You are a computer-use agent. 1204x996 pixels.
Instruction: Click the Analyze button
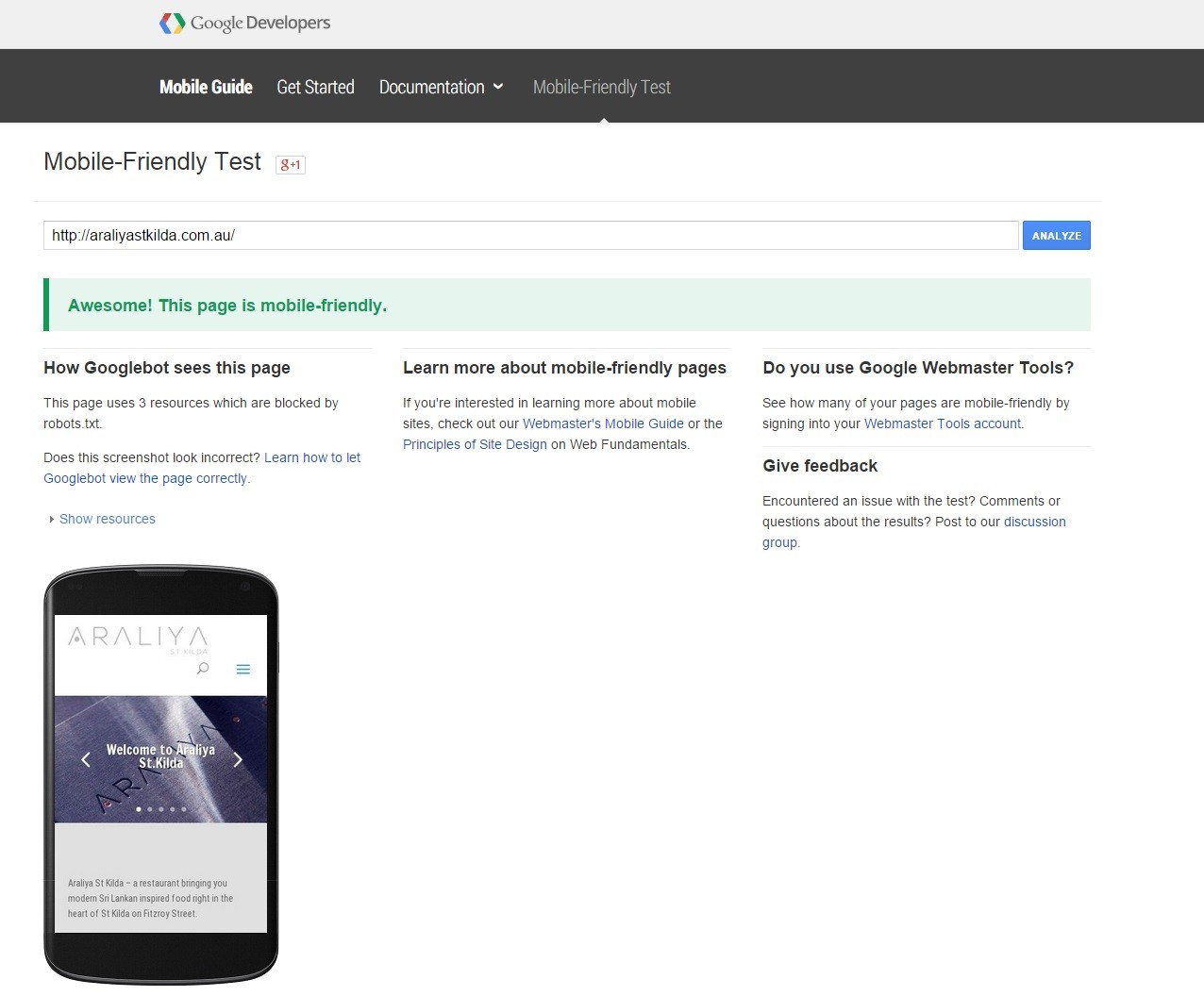point(1057,236)
